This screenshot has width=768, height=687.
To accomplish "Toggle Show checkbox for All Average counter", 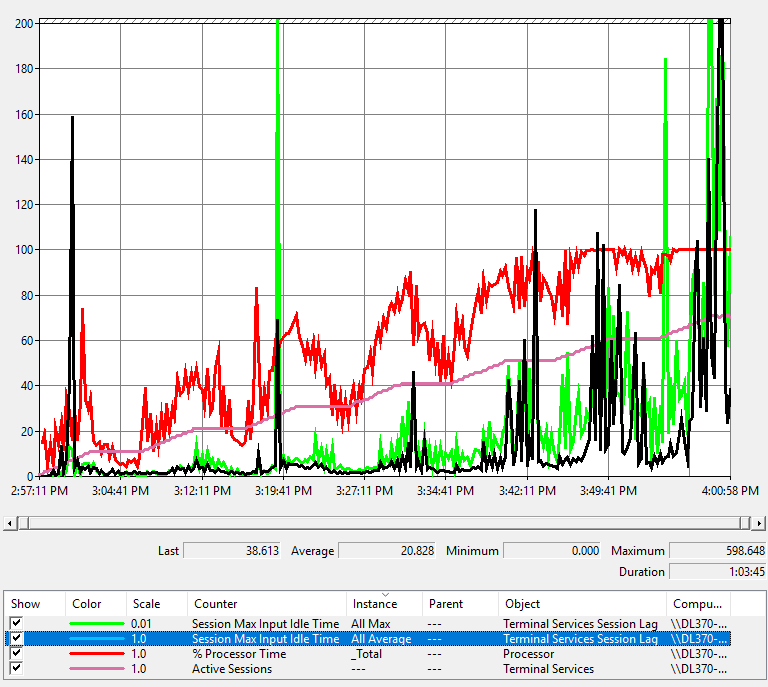I will (x=16, y=638).
